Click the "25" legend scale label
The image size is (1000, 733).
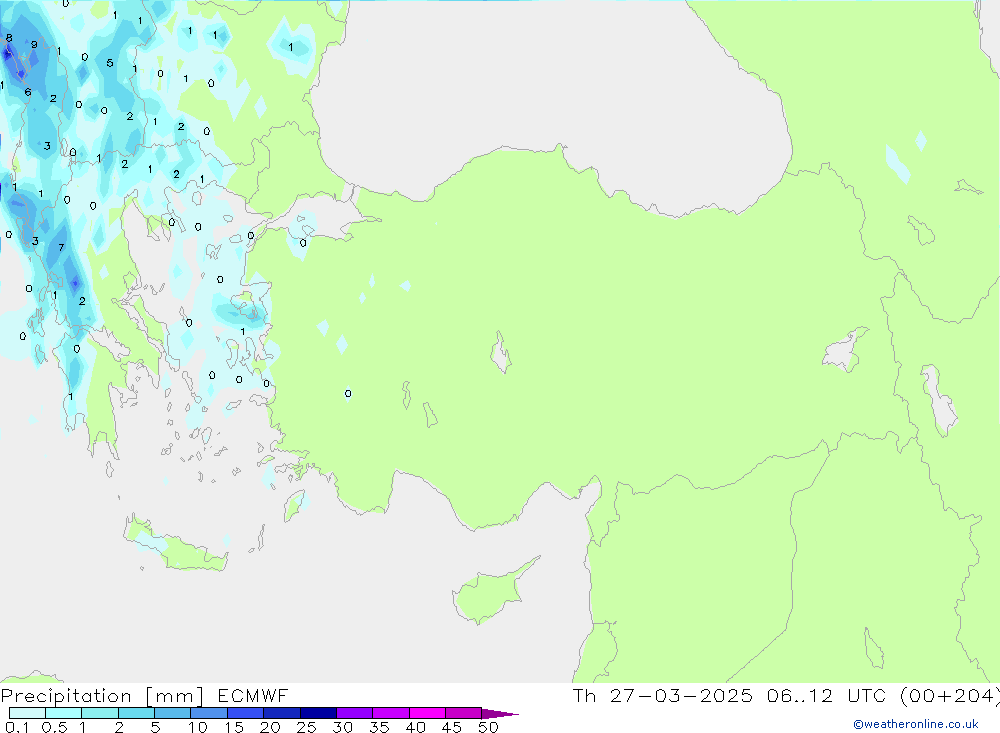(306, 727)
